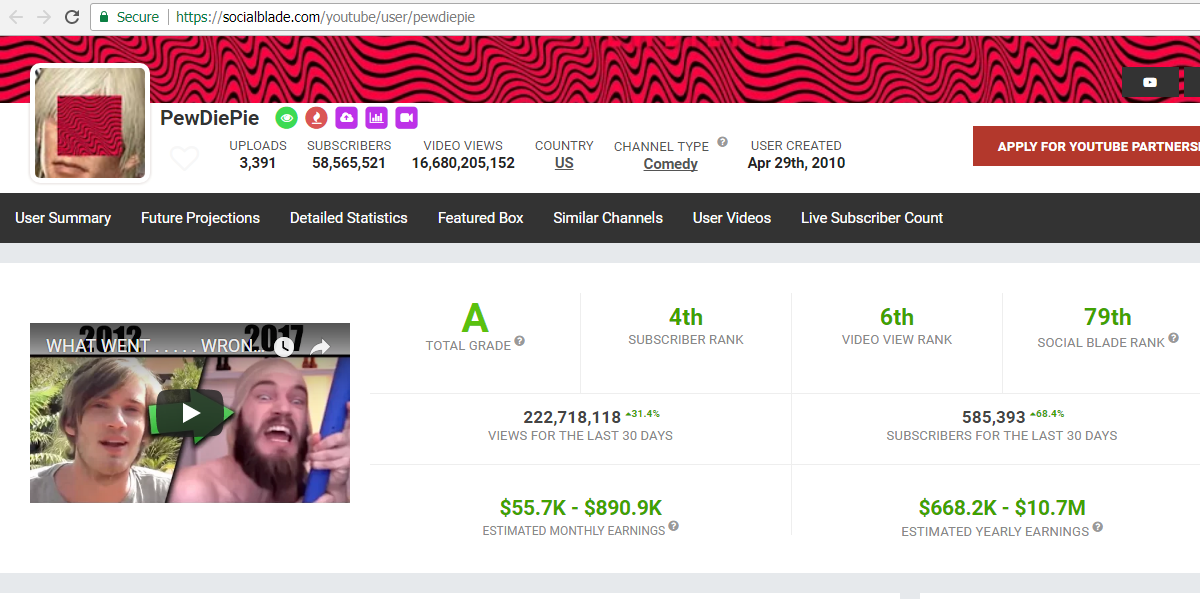Click Apply for YouTube Partnership button
The image size is (1200, 599).
coord(1086,146)
